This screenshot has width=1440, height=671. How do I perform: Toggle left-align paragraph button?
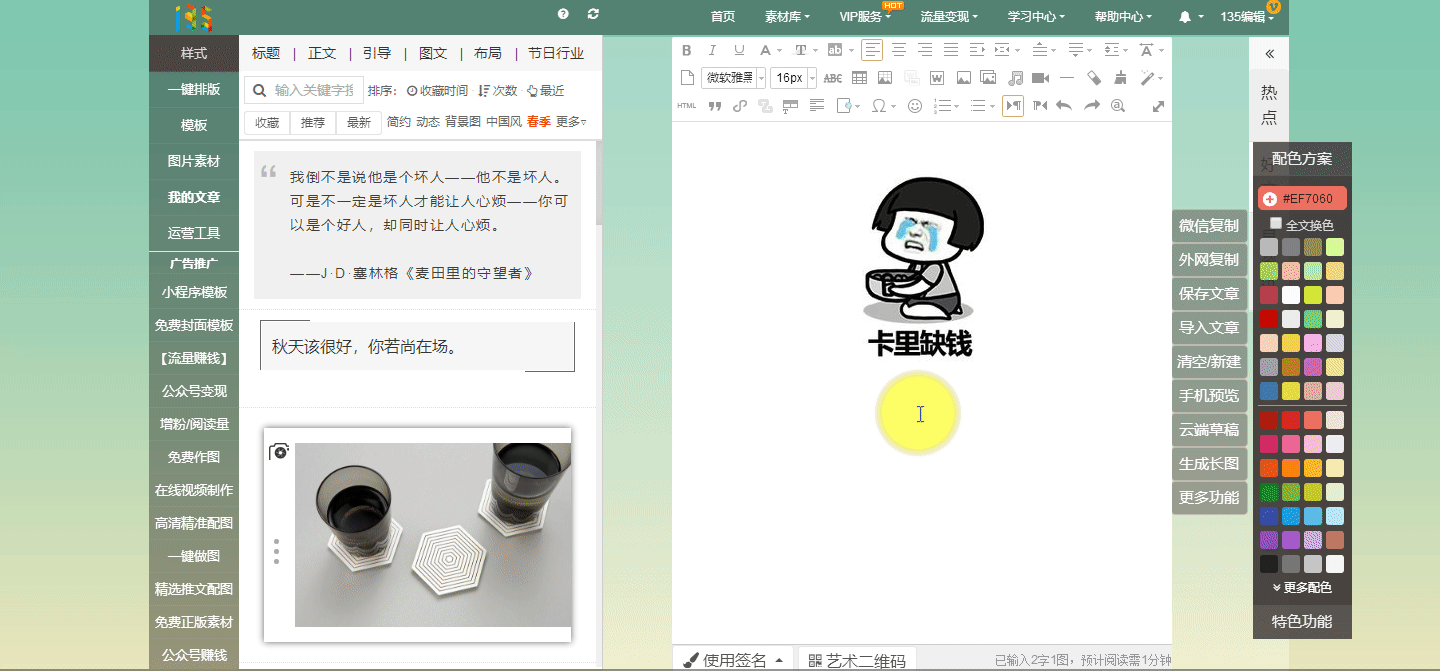(x=872, y=50)
